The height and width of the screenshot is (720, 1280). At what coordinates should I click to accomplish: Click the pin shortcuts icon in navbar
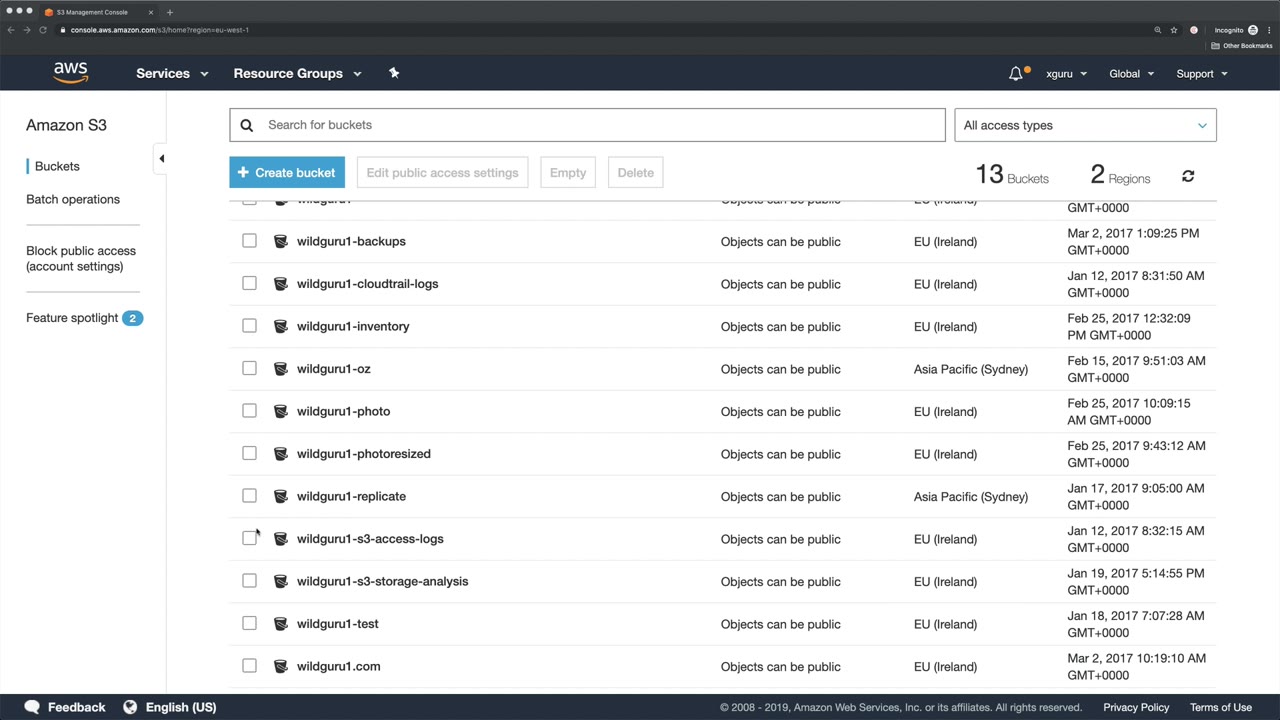(x=394, y=73)
